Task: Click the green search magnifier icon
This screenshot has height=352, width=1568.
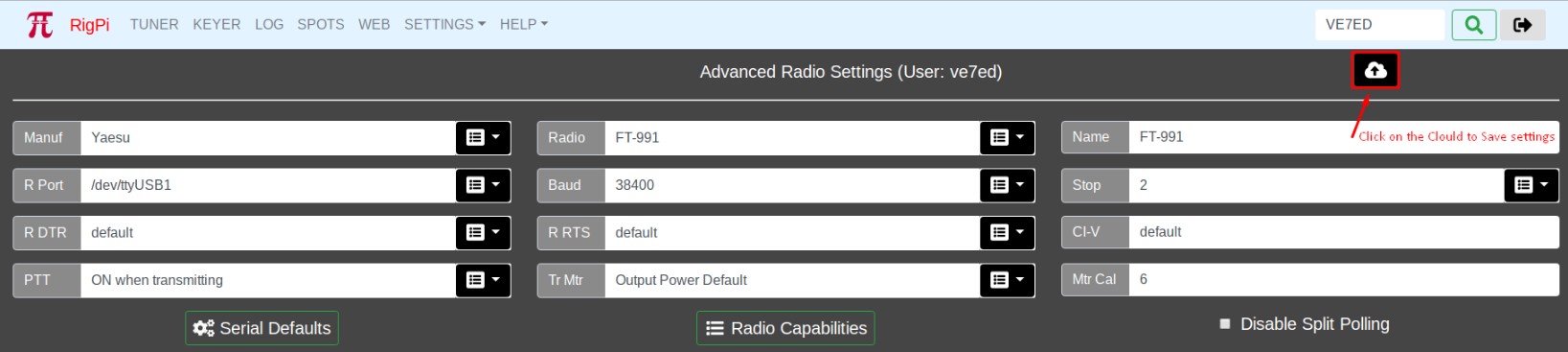Action: tap(1474, 25)
